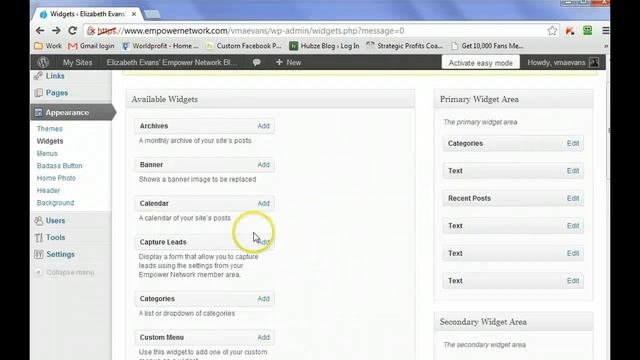Open Hubze Blog - Log In bookmark
640x360 pixels.
(324, 46)
